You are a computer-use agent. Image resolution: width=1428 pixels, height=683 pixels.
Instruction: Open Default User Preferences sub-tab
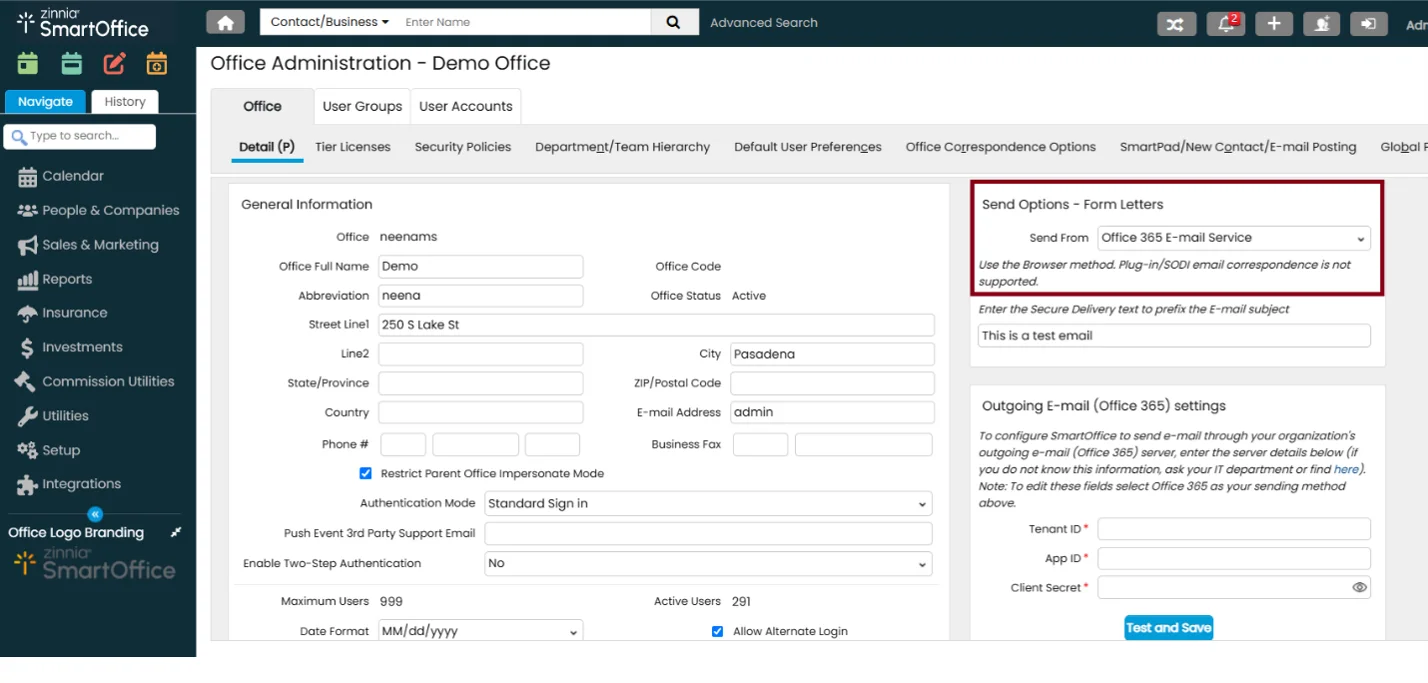808,147
